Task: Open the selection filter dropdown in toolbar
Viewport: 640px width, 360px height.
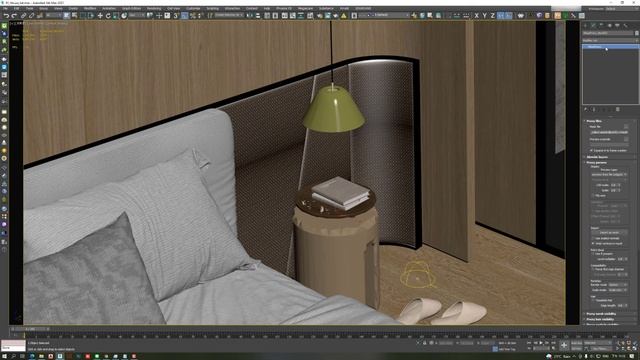Action: pos(54,16)
